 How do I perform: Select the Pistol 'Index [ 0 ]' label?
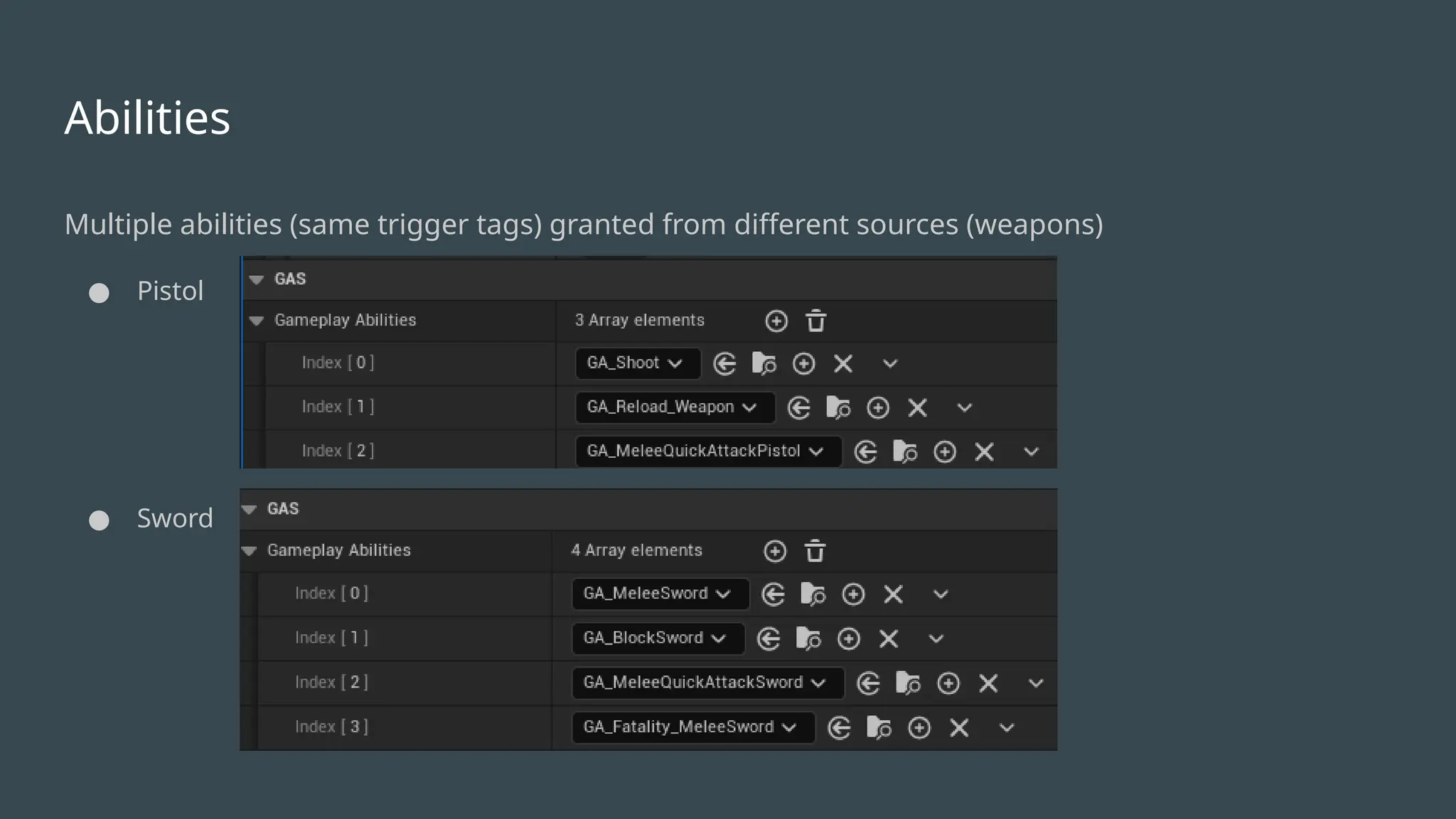338,363
